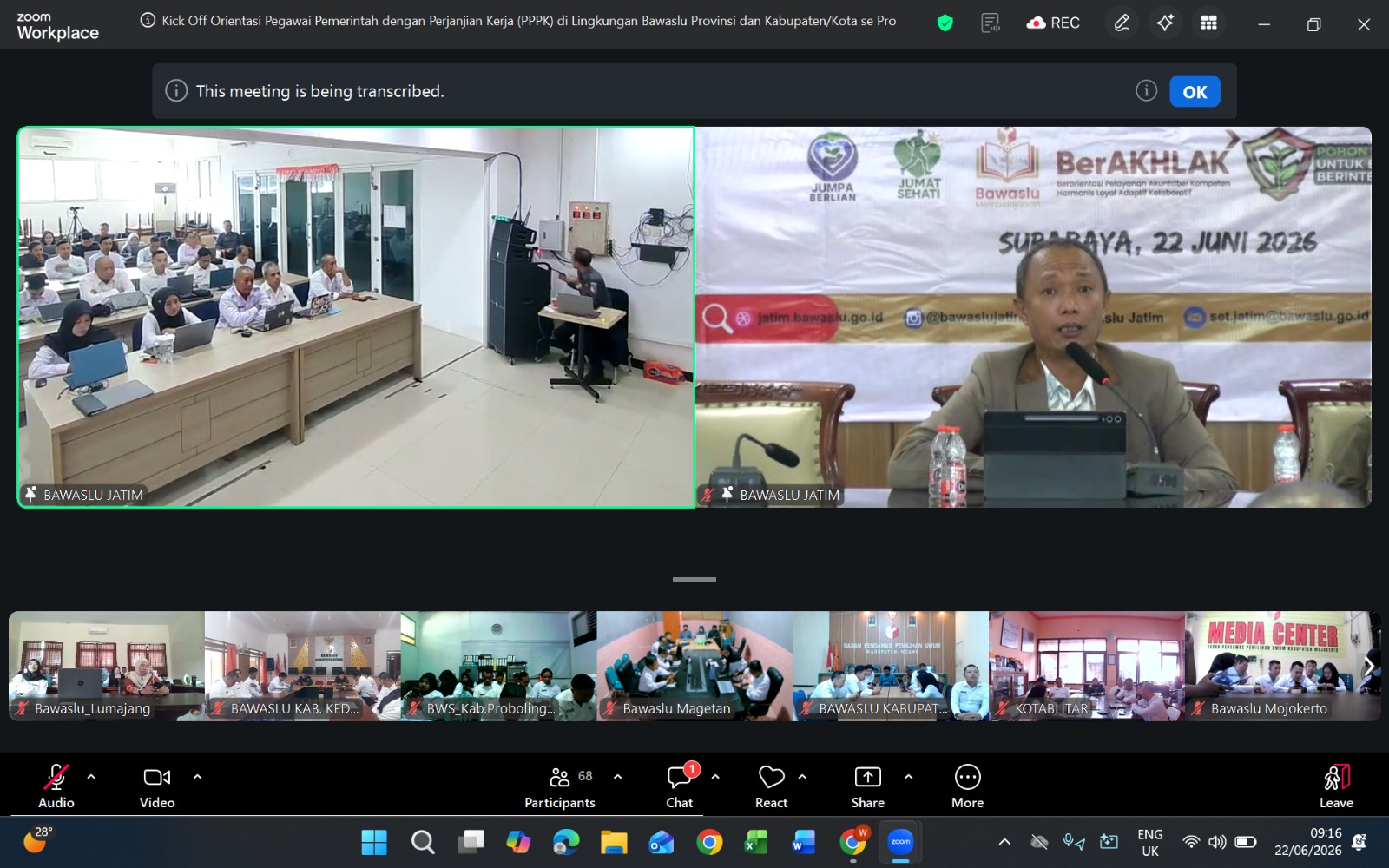Select the Bawaslu Magetan thumbnail
This screenshot has width=1389, height=868.
point(695,666)
